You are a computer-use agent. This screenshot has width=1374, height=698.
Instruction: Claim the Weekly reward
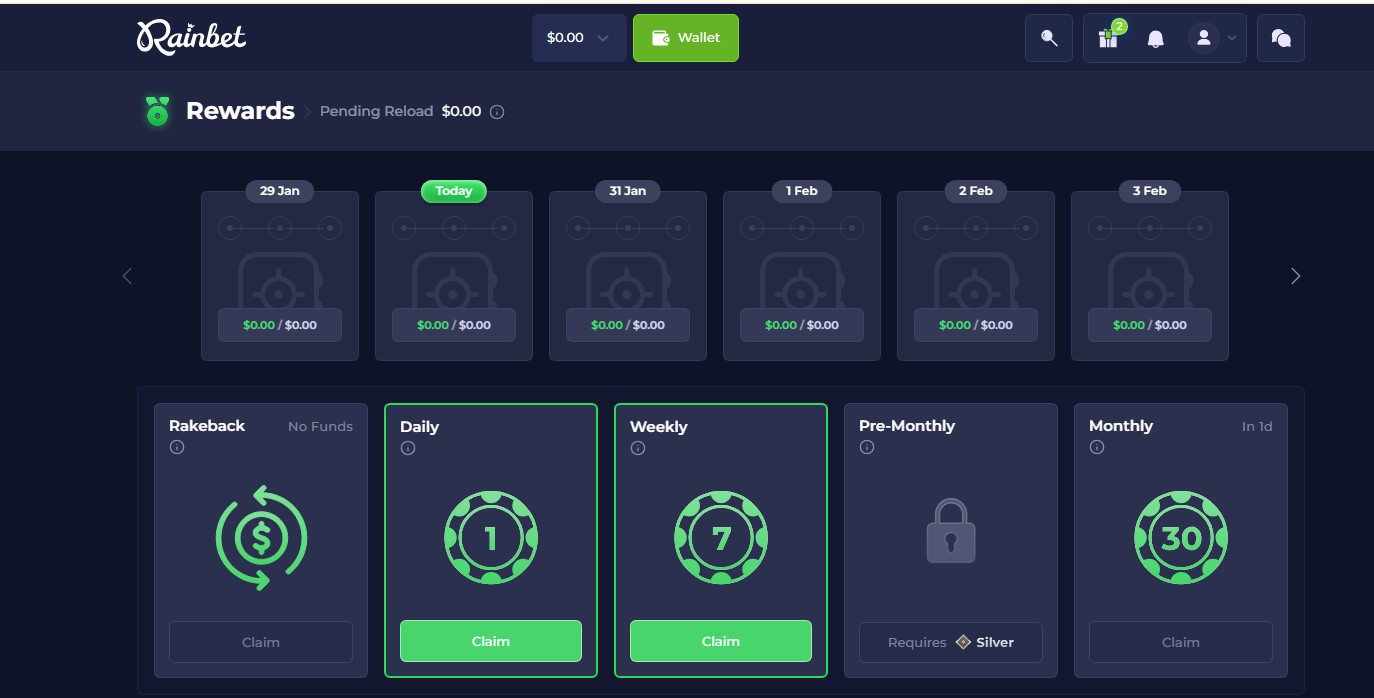click(720, 641)
